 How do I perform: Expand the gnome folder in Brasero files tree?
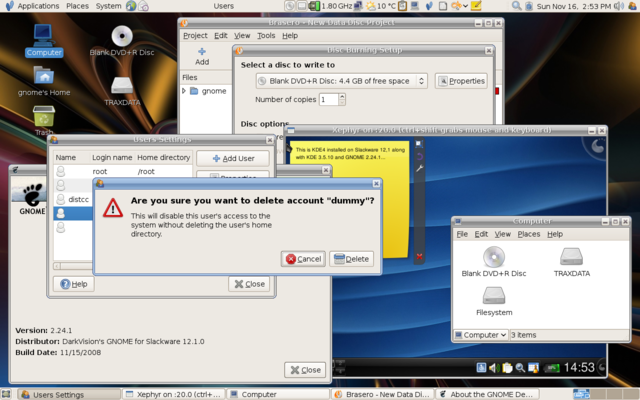pyautogui.click(x=184, y=91)
